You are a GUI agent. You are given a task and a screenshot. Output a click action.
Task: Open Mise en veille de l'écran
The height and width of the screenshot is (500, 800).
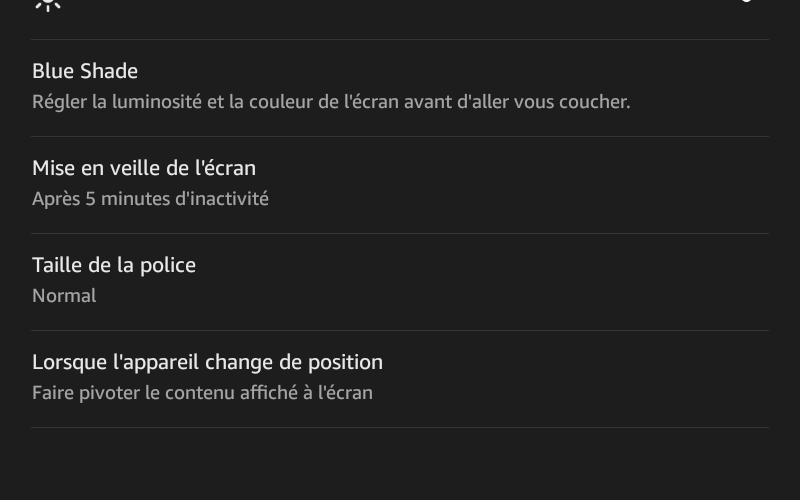pos(400,185)
